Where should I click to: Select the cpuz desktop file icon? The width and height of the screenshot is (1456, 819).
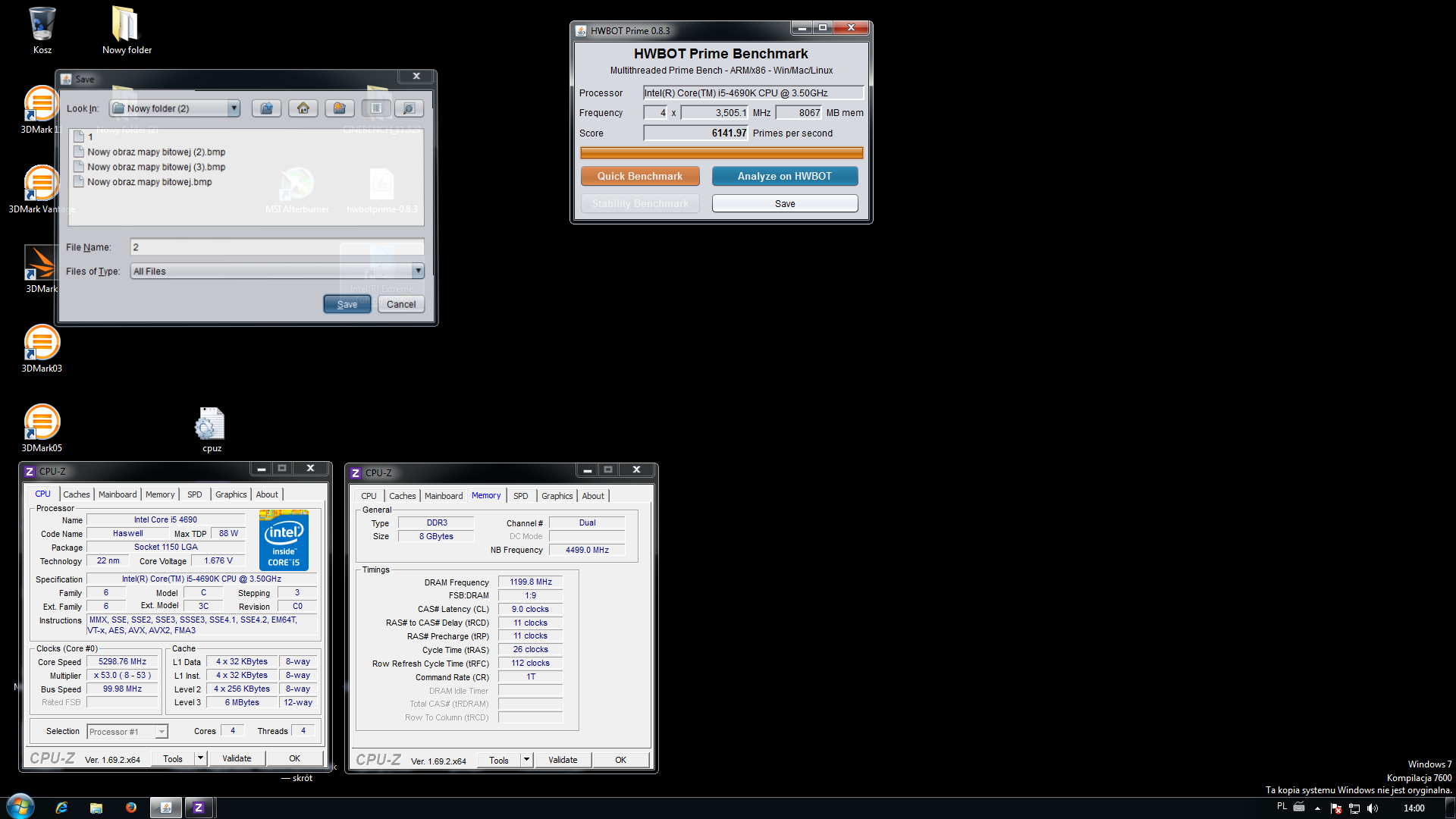212,430
